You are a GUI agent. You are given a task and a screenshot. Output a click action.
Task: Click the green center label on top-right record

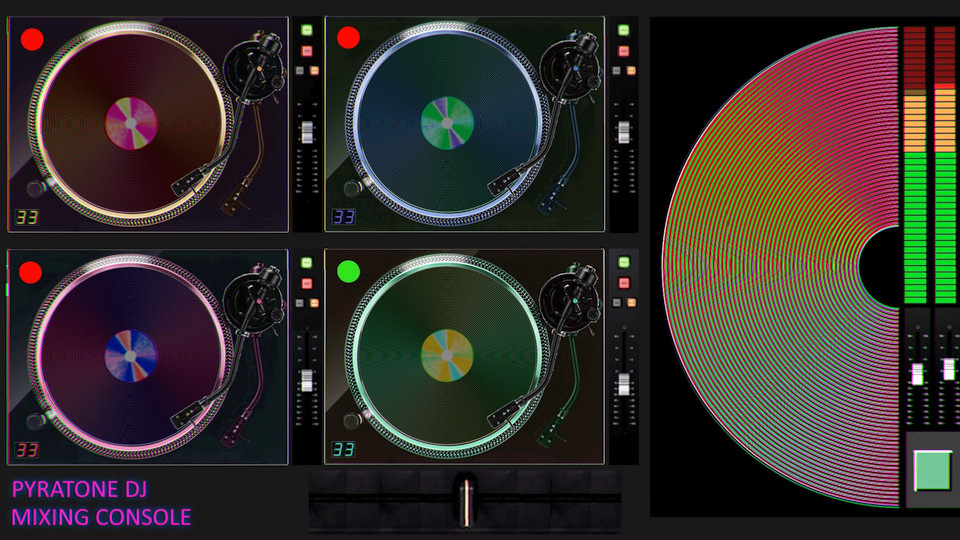448,122
